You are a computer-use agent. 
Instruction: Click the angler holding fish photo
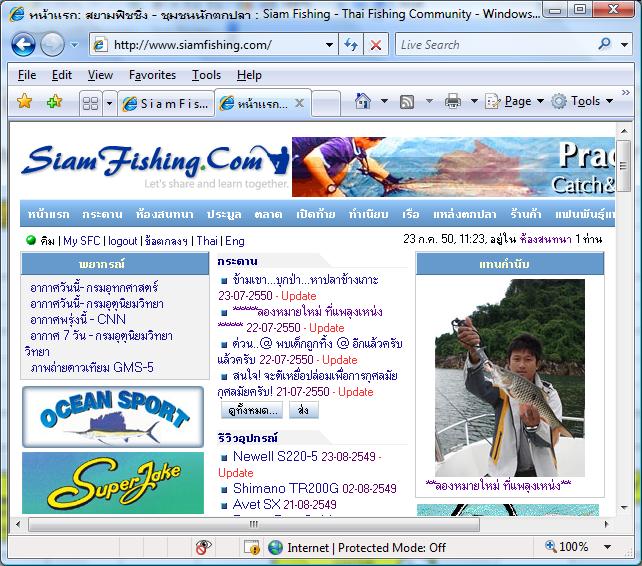pos(509,378)
